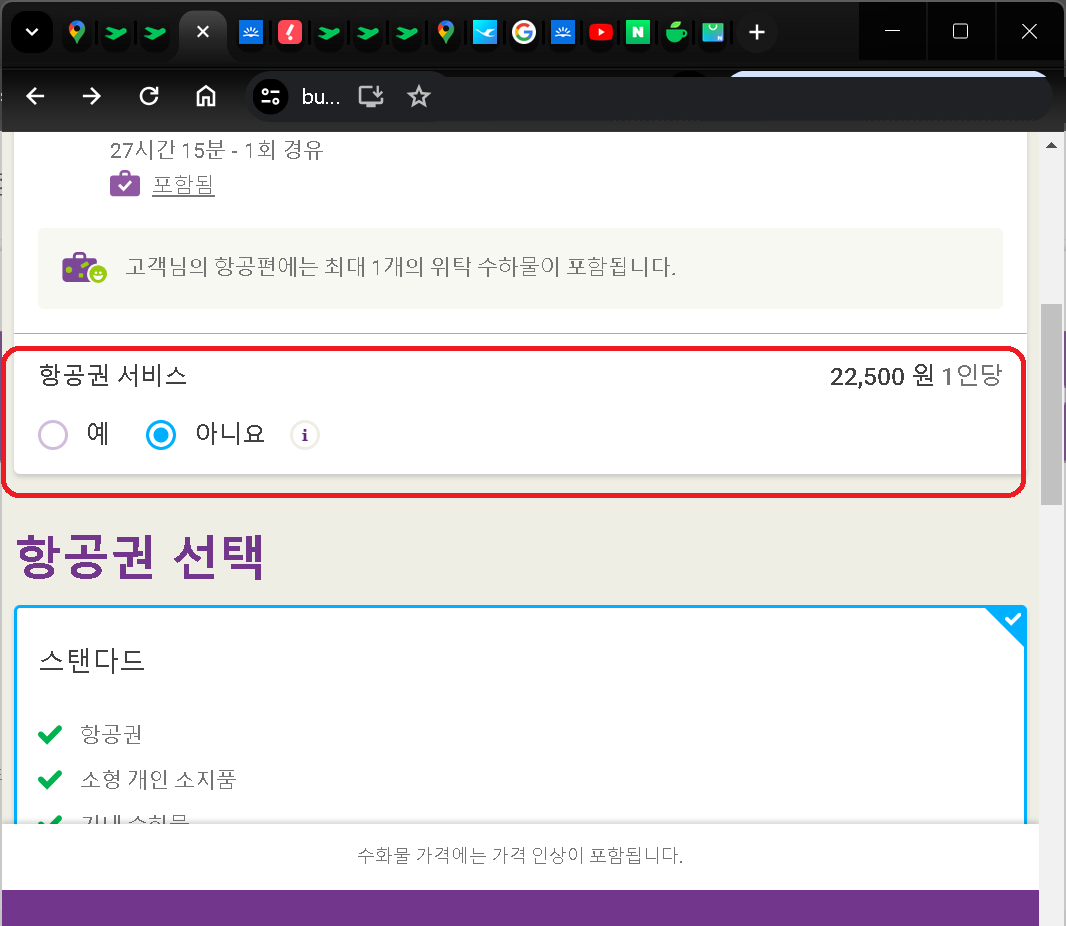The height and width of the screenshot is (926, 1066).
Task: Click the green check beside 소형 개인 소지품
Action: 50,779
